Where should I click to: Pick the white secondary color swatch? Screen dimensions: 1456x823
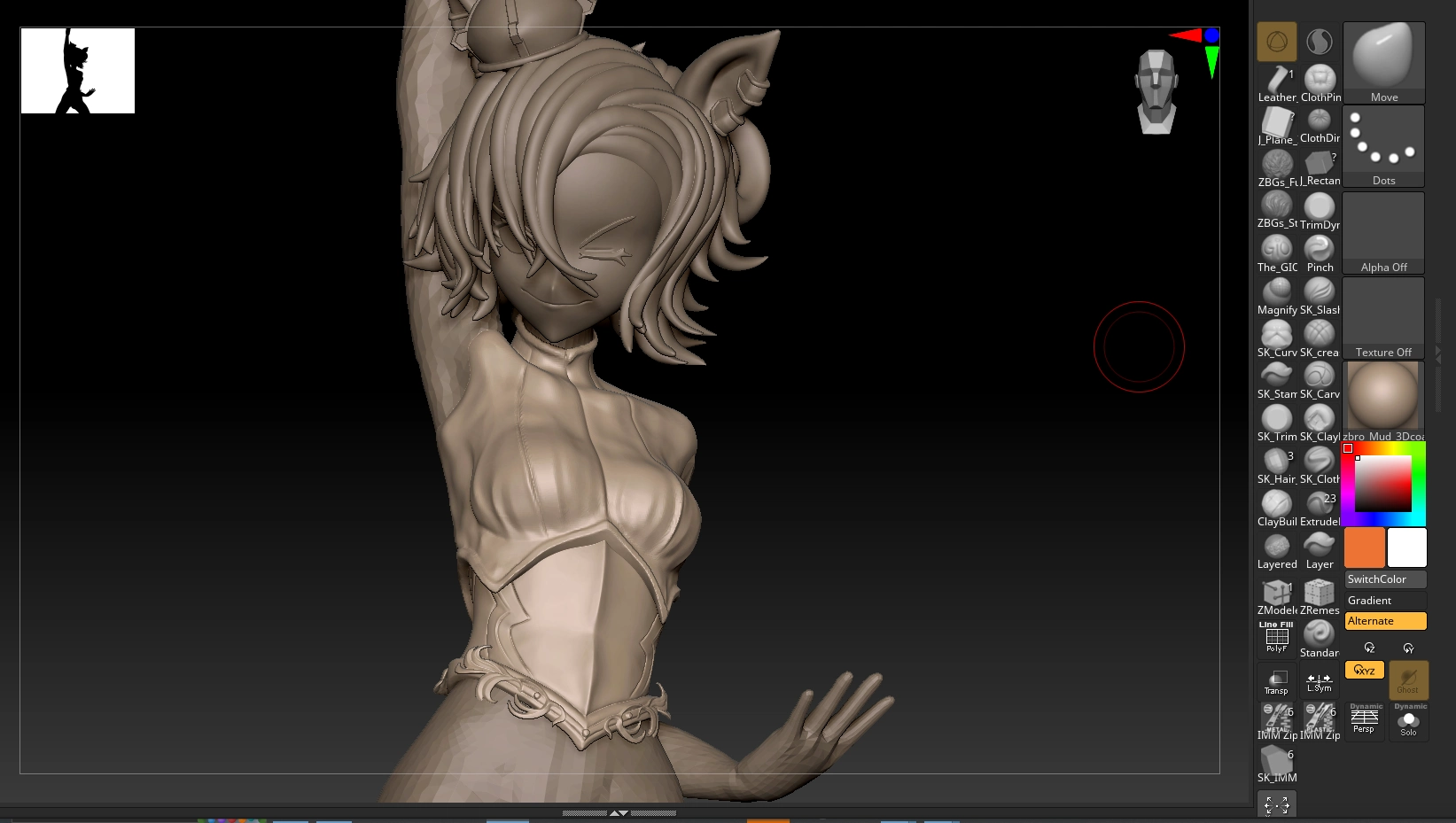pyautogui.click(x=1407, y=547)
